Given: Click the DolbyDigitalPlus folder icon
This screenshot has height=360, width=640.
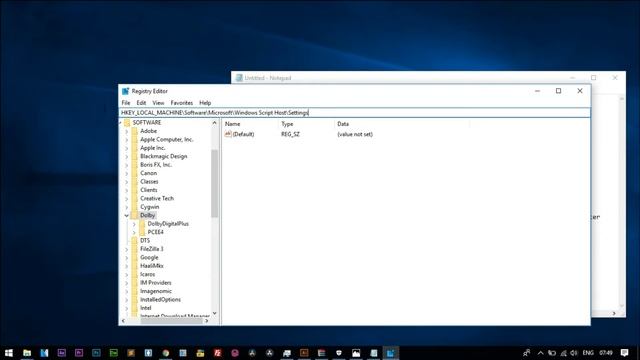Looking at the screenshot, I should [142, 224].
